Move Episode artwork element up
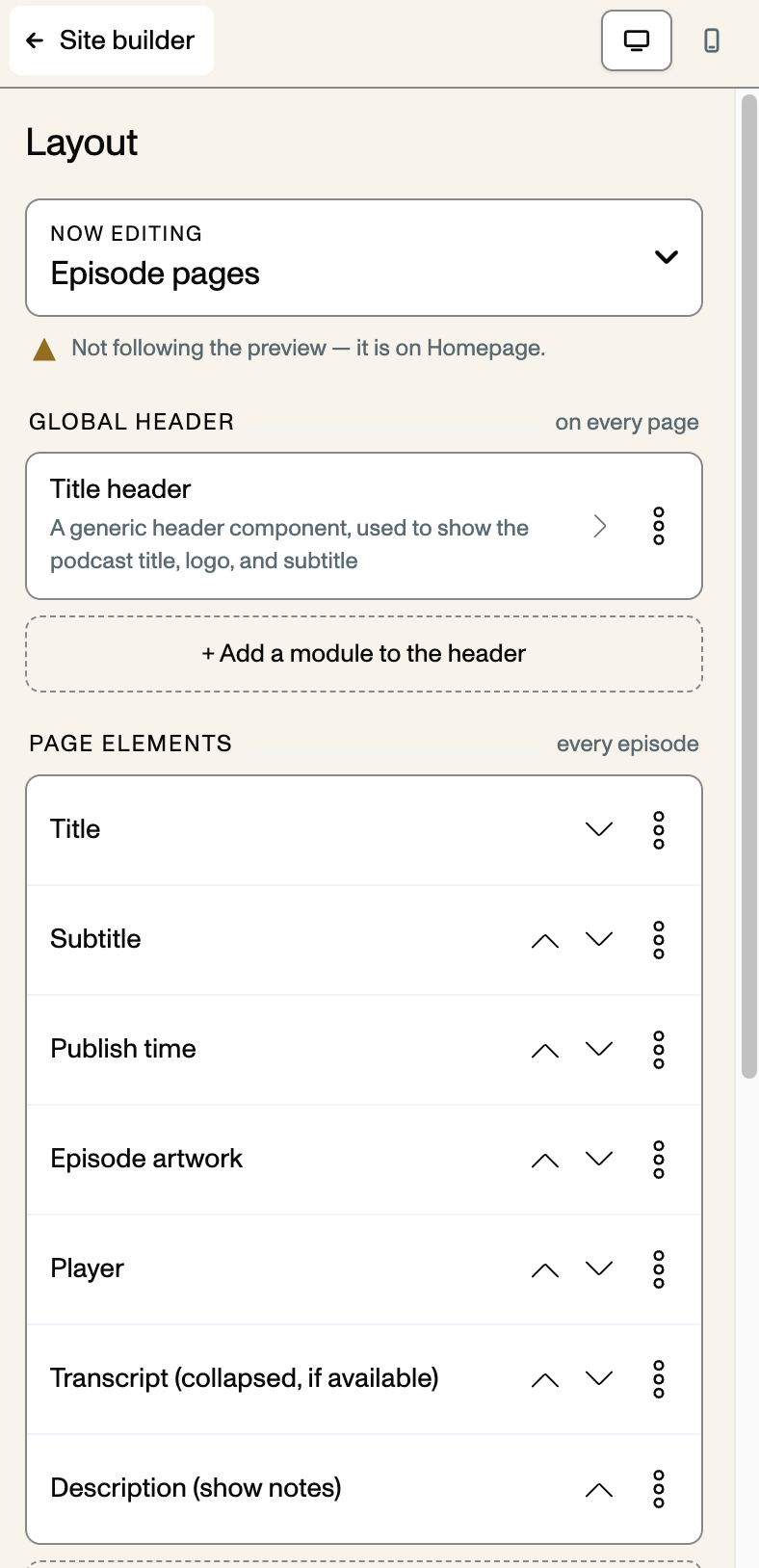Image resolution: width=759 pixels, height=1568 pixels. point(545,1160)
